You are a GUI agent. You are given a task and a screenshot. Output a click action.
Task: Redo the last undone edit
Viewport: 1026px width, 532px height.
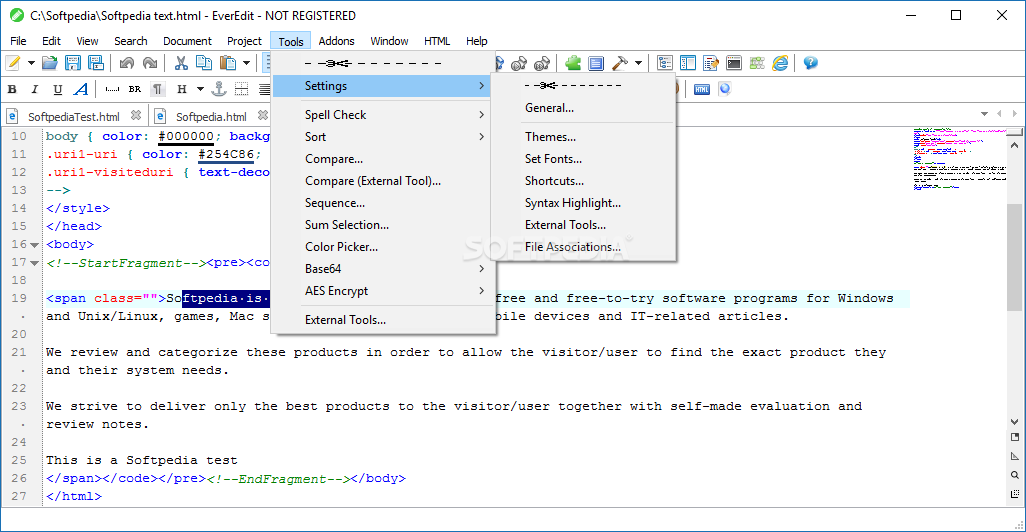click(150, 63)
